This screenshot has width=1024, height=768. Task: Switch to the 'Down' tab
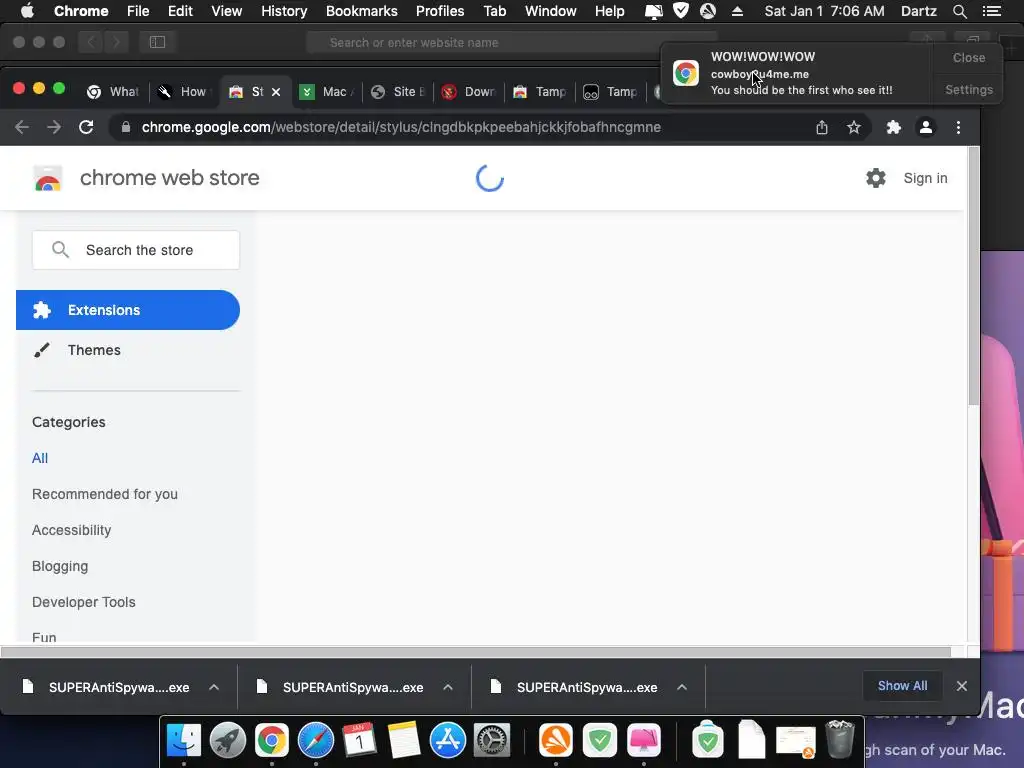468,92
